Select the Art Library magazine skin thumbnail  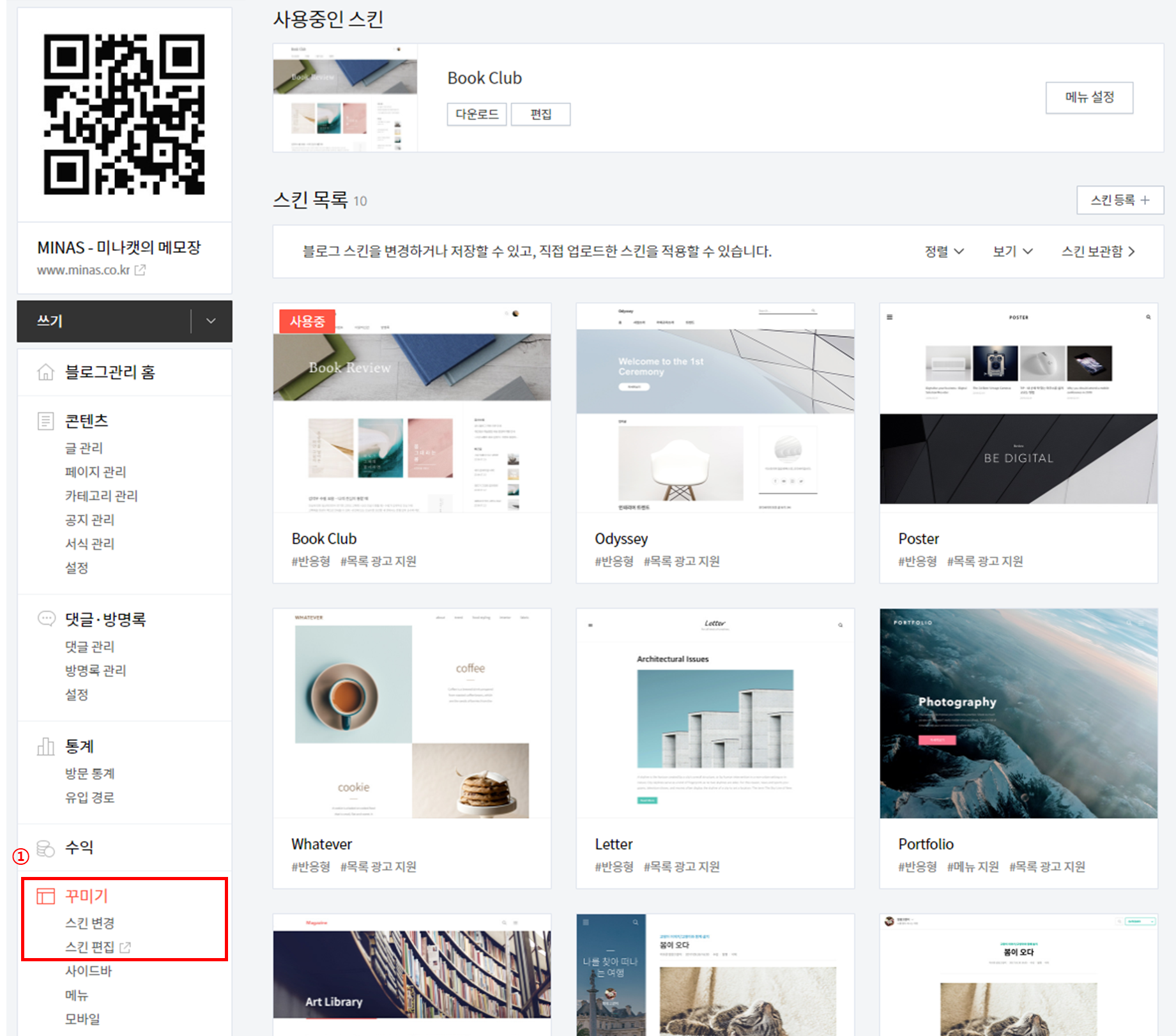pyautogui.click(x=412, y=975)
